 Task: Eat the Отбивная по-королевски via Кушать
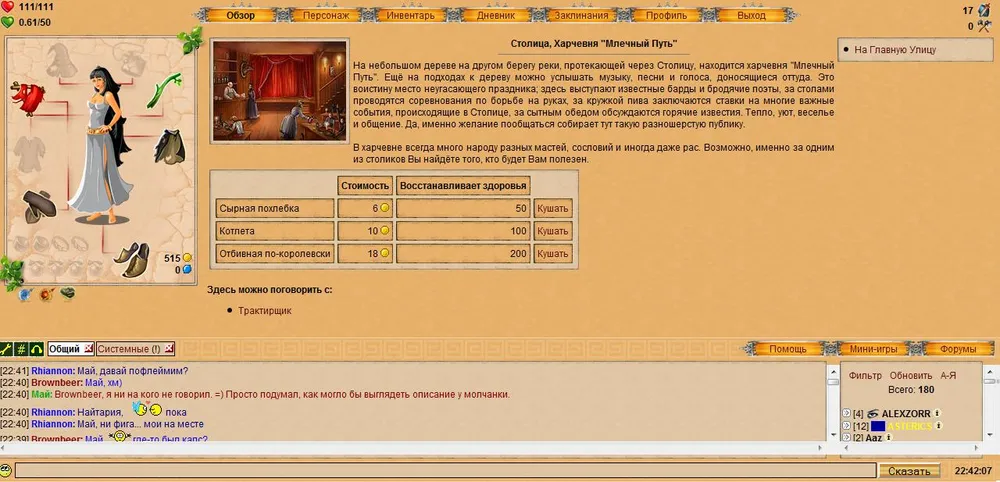pos(552,253)
